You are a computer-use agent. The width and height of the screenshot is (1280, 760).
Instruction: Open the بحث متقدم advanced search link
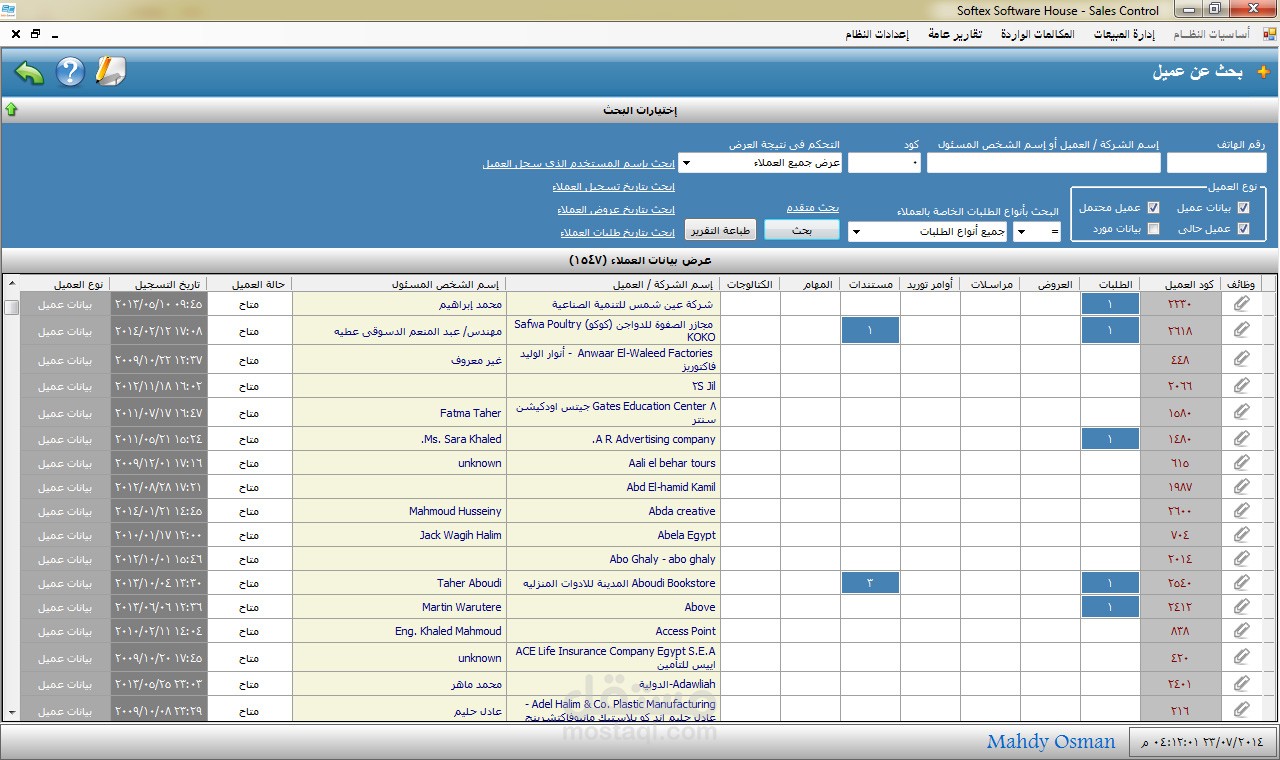[x=812, y=207]
